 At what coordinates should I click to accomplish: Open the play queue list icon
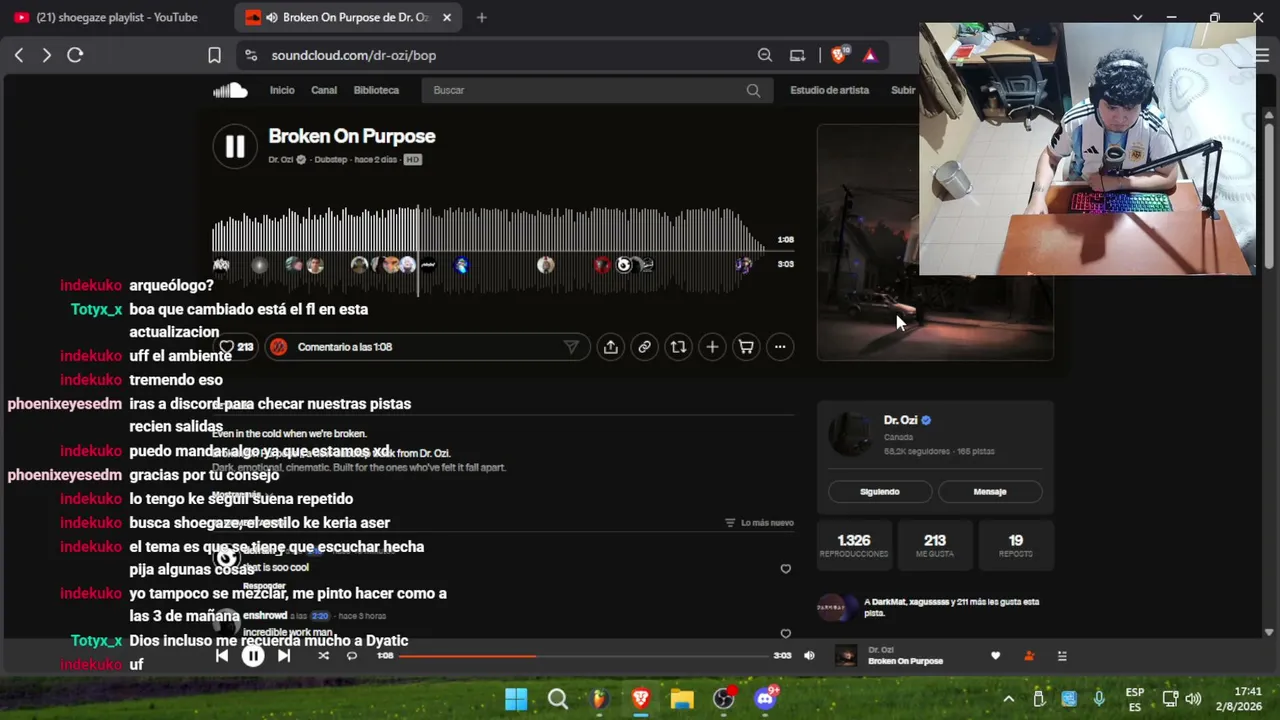1062,656
